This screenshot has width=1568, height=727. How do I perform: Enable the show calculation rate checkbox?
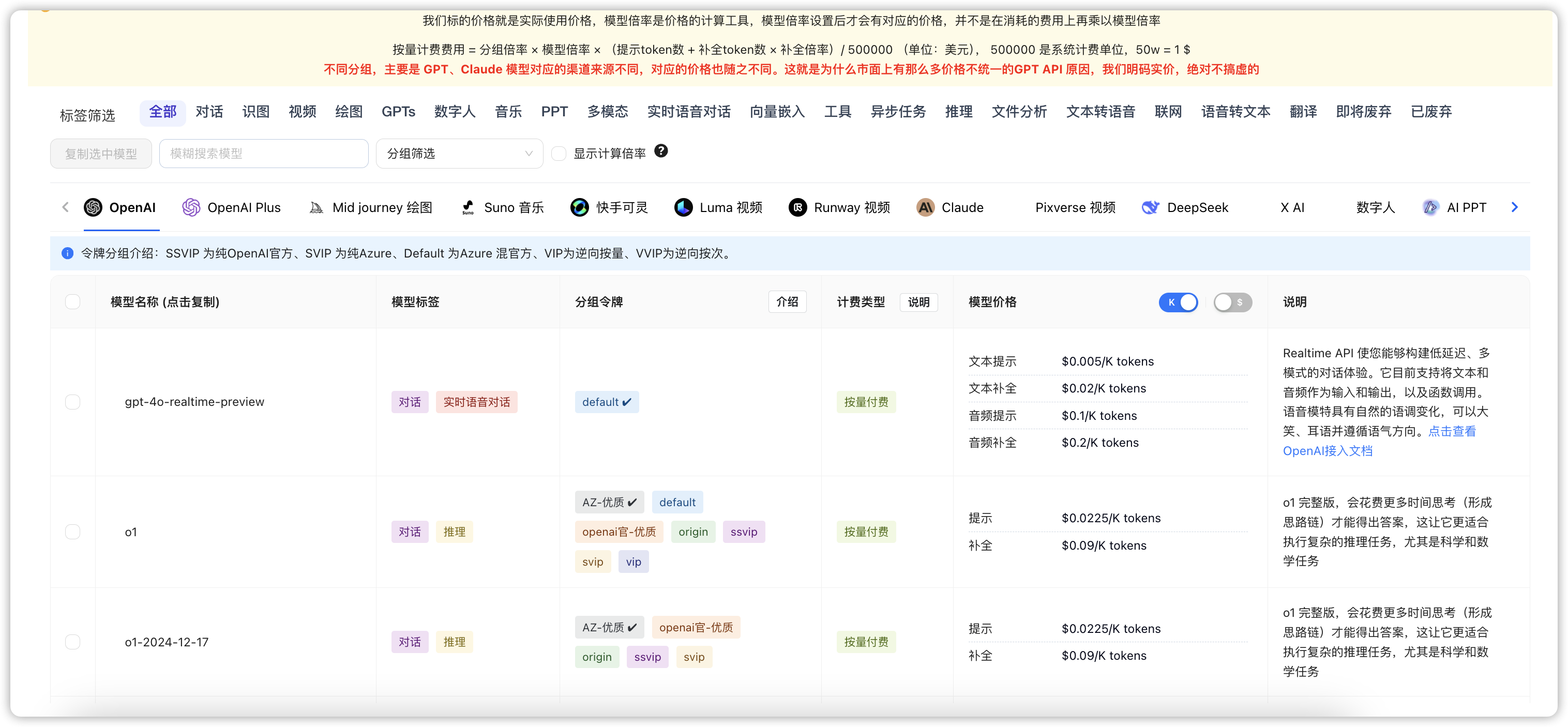coord(559,153)
